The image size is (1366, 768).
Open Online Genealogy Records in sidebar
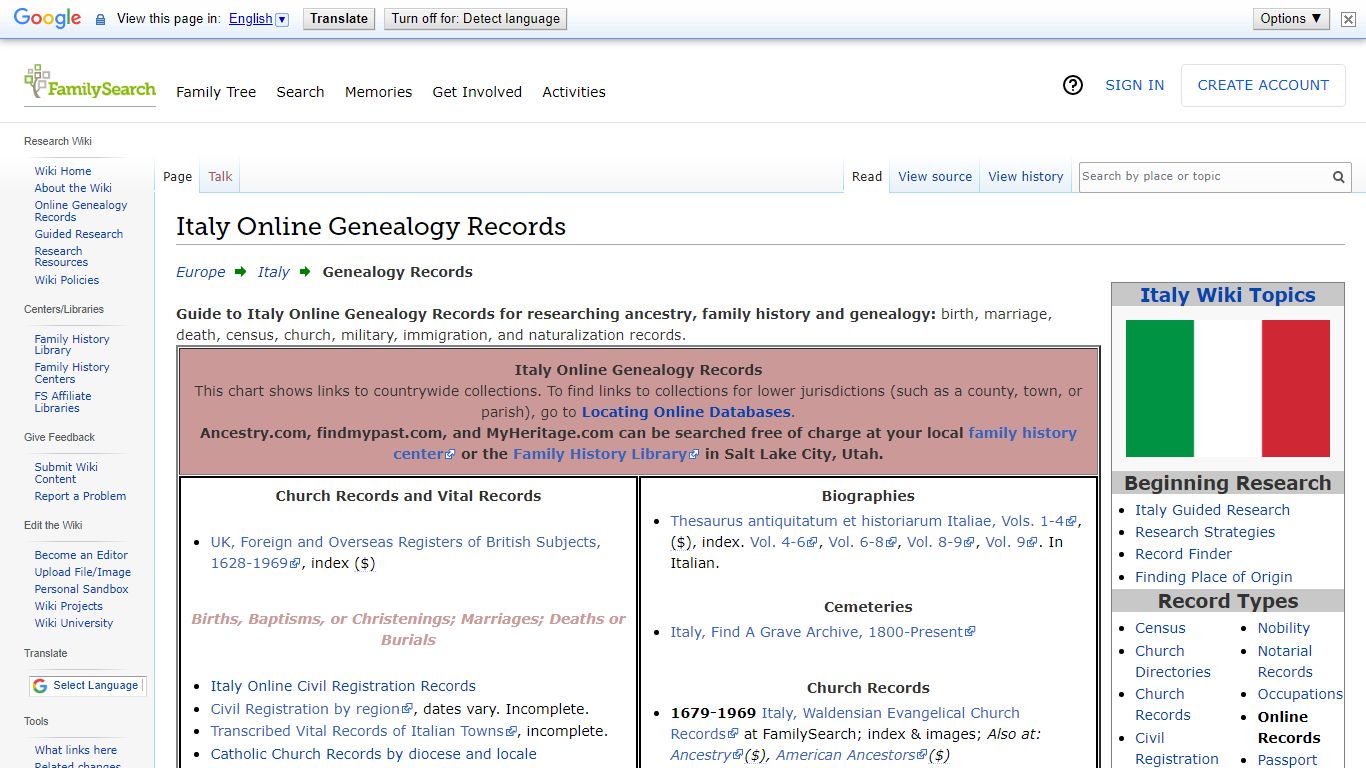point(81,211)
